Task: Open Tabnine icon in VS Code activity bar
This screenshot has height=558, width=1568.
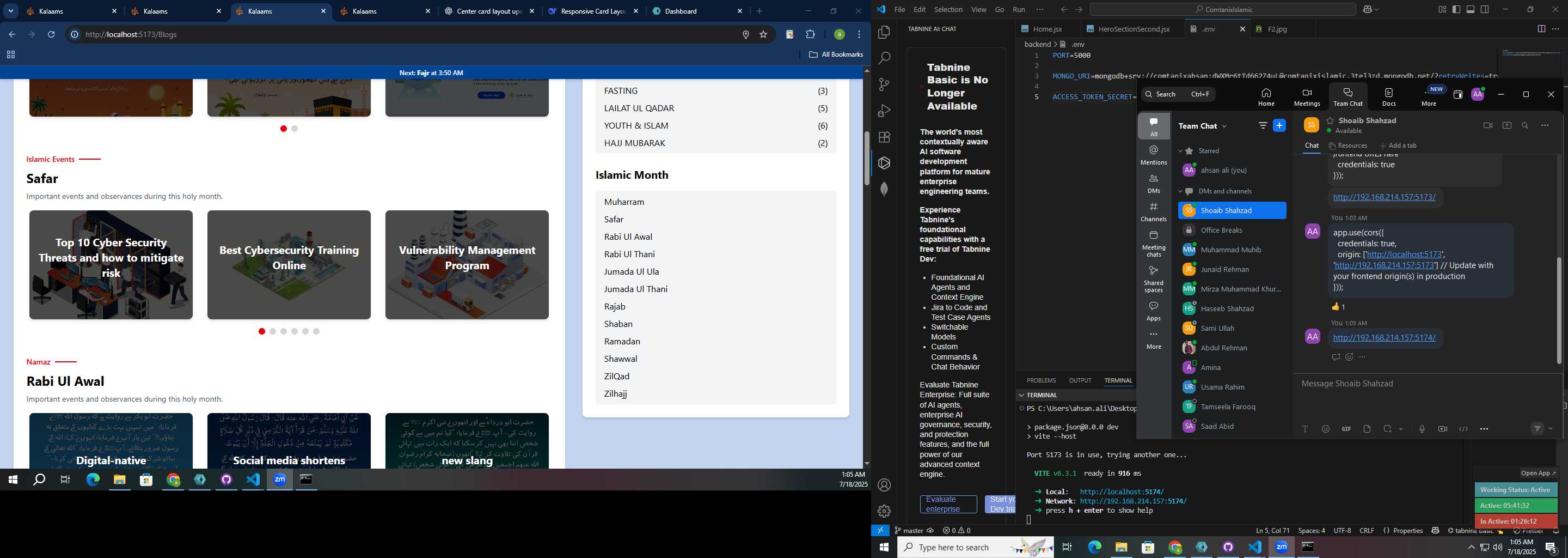Action: tap(884, 163)
